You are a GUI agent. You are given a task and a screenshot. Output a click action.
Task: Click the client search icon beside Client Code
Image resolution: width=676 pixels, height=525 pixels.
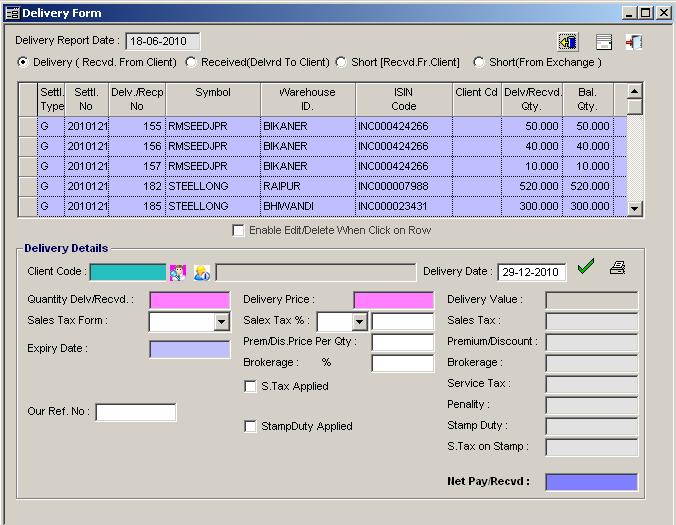coord(178,272)
